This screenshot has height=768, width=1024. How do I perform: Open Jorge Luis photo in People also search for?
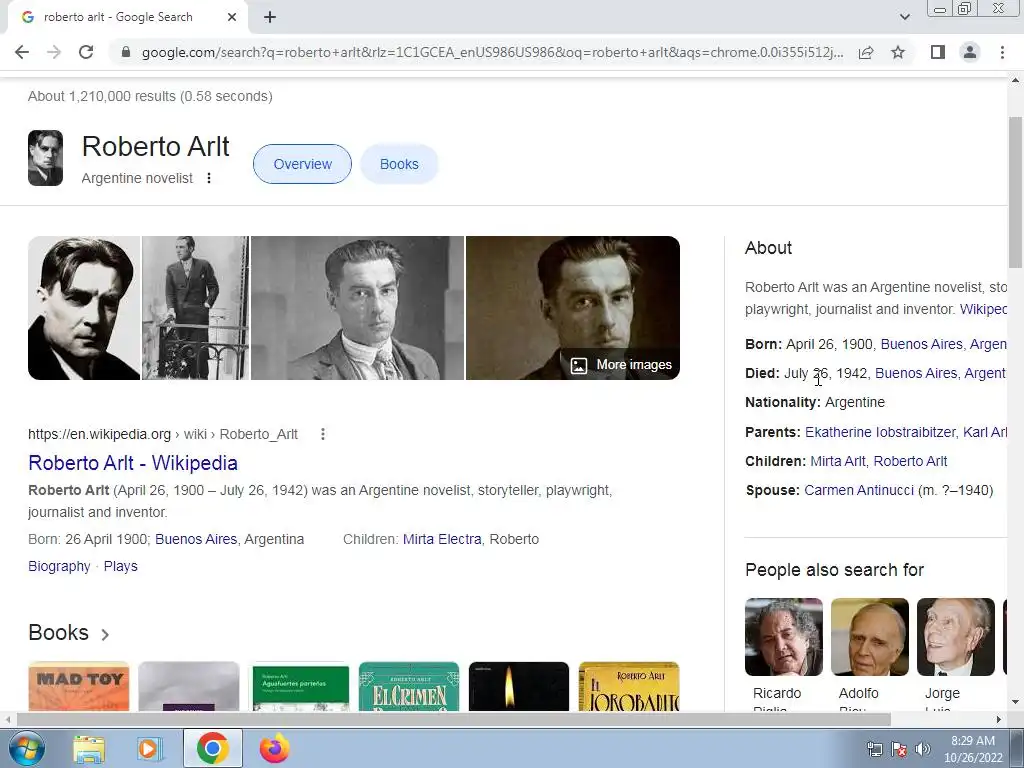(x=955, y=637)
